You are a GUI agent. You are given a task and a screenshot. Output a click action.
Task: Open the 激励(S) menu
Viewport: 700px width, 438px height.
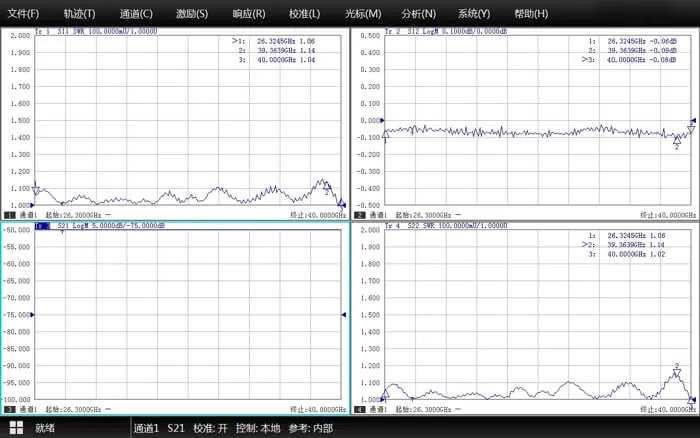click(x=192, y=14)
